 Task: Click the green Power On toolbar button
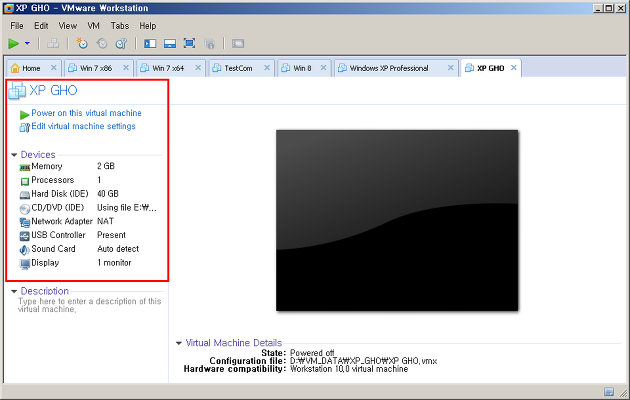[x=13, y=43]
